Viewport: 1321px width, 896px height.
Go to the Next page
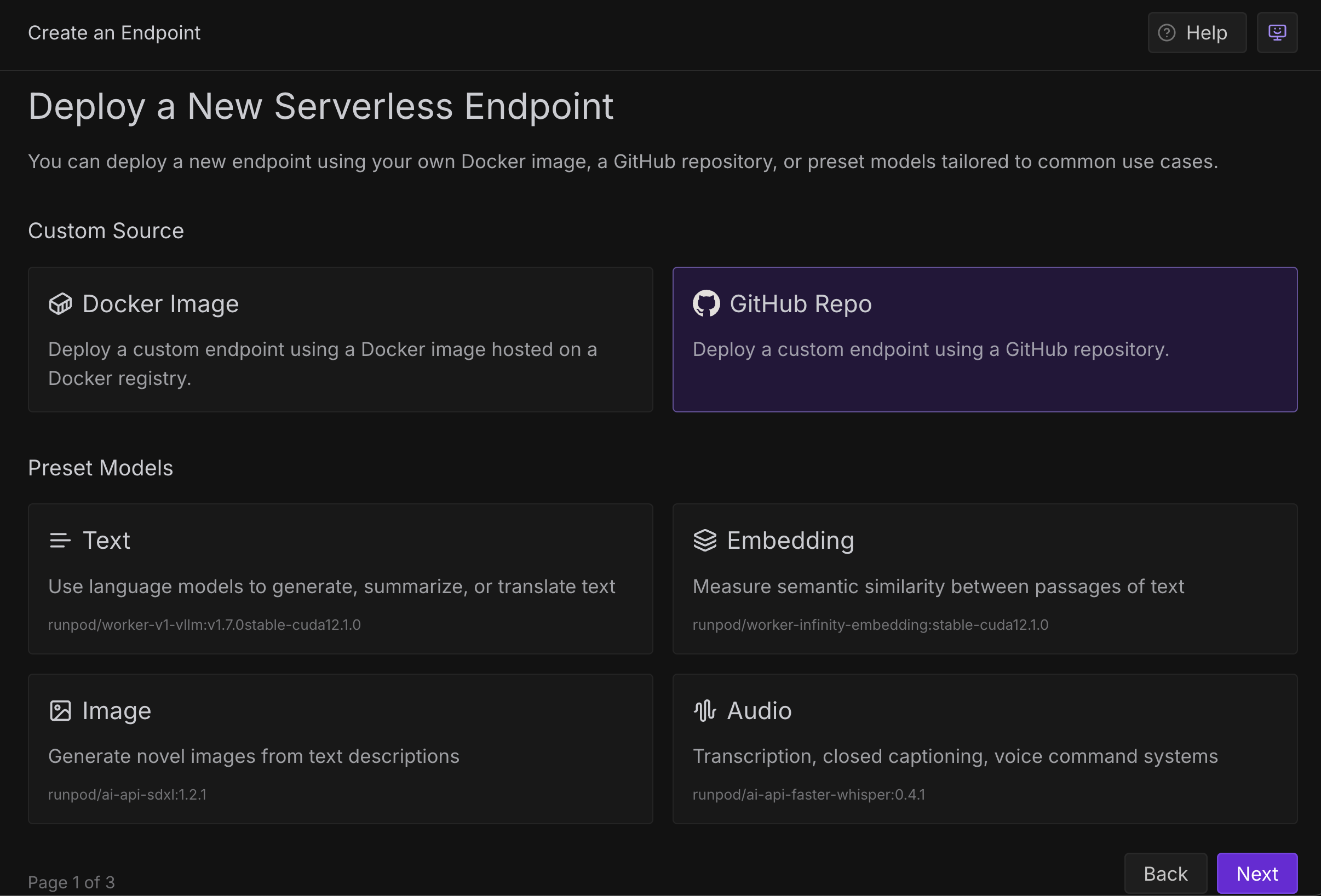click(1257, 873)
